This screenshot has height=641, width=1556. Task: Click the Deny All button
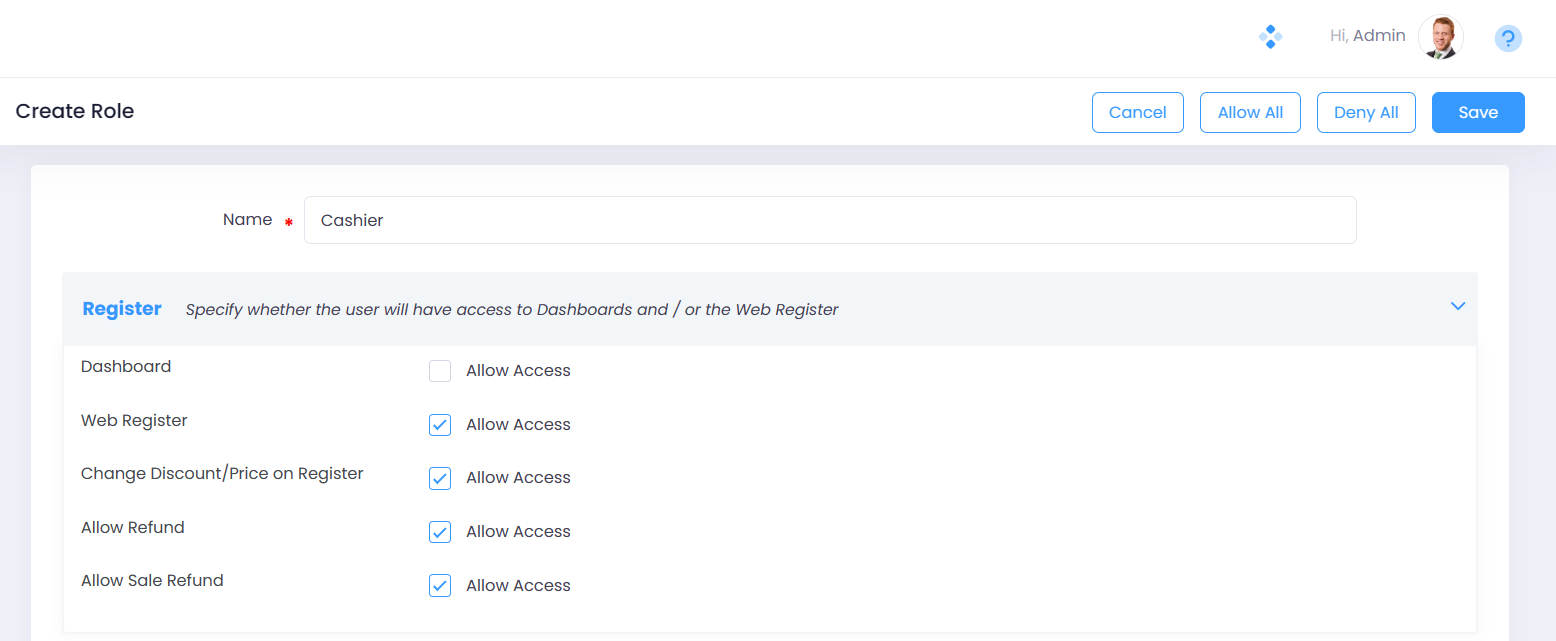[1366, 112]
